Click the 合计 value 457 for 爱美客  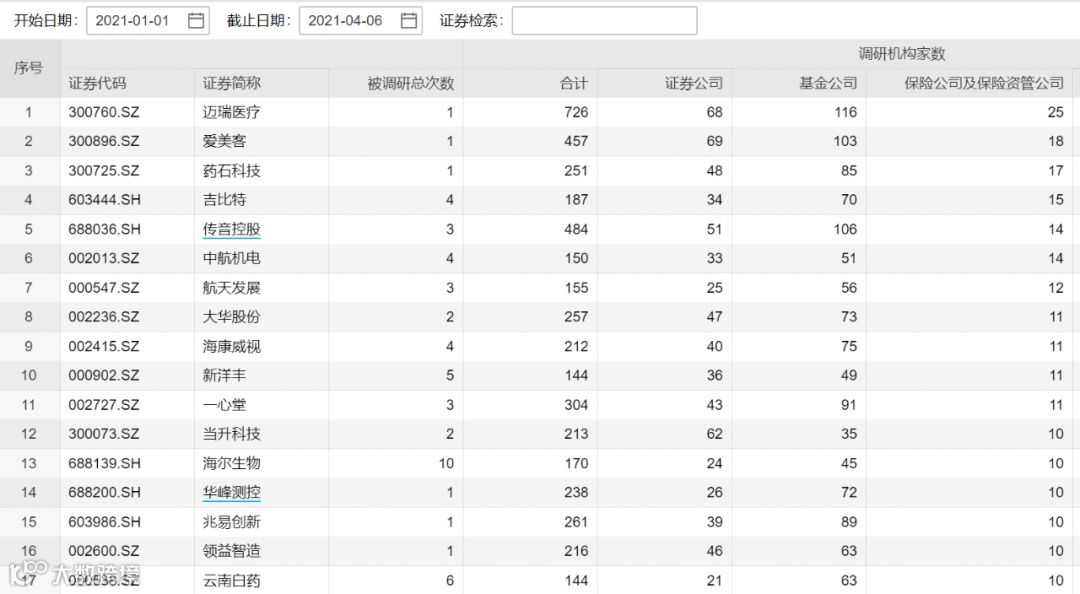tap(576, 141)
